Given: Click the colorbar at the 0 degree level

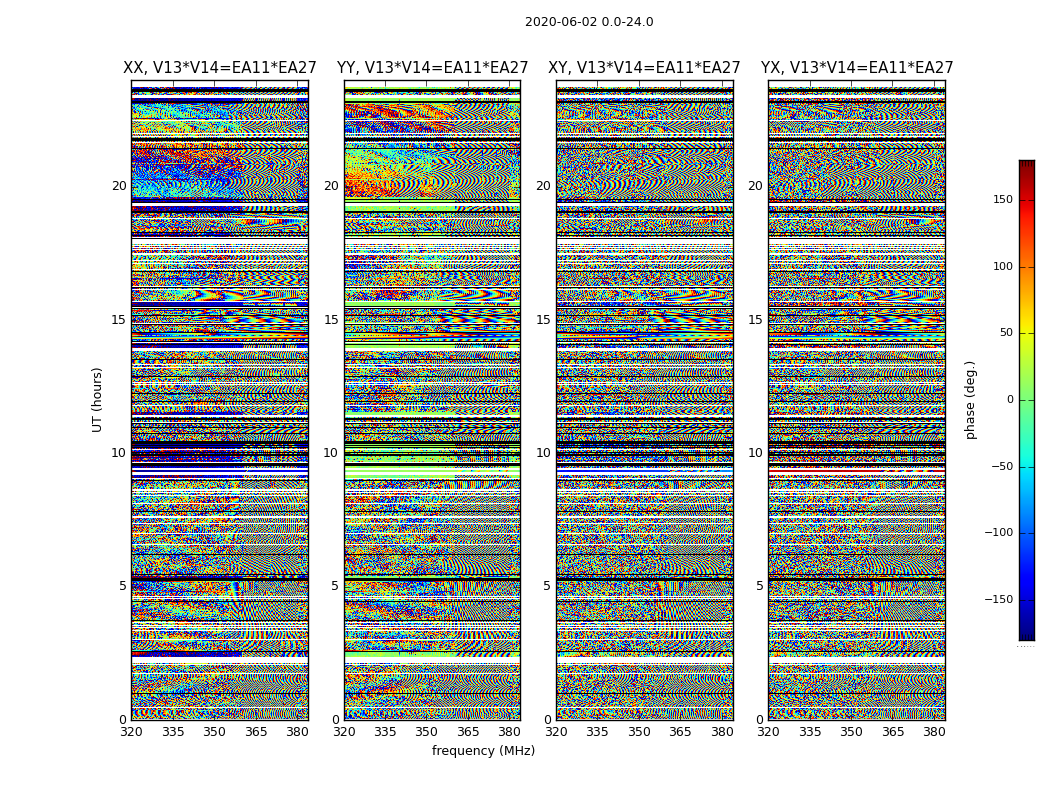Looking at the screenshot, I should [1027, 400].
